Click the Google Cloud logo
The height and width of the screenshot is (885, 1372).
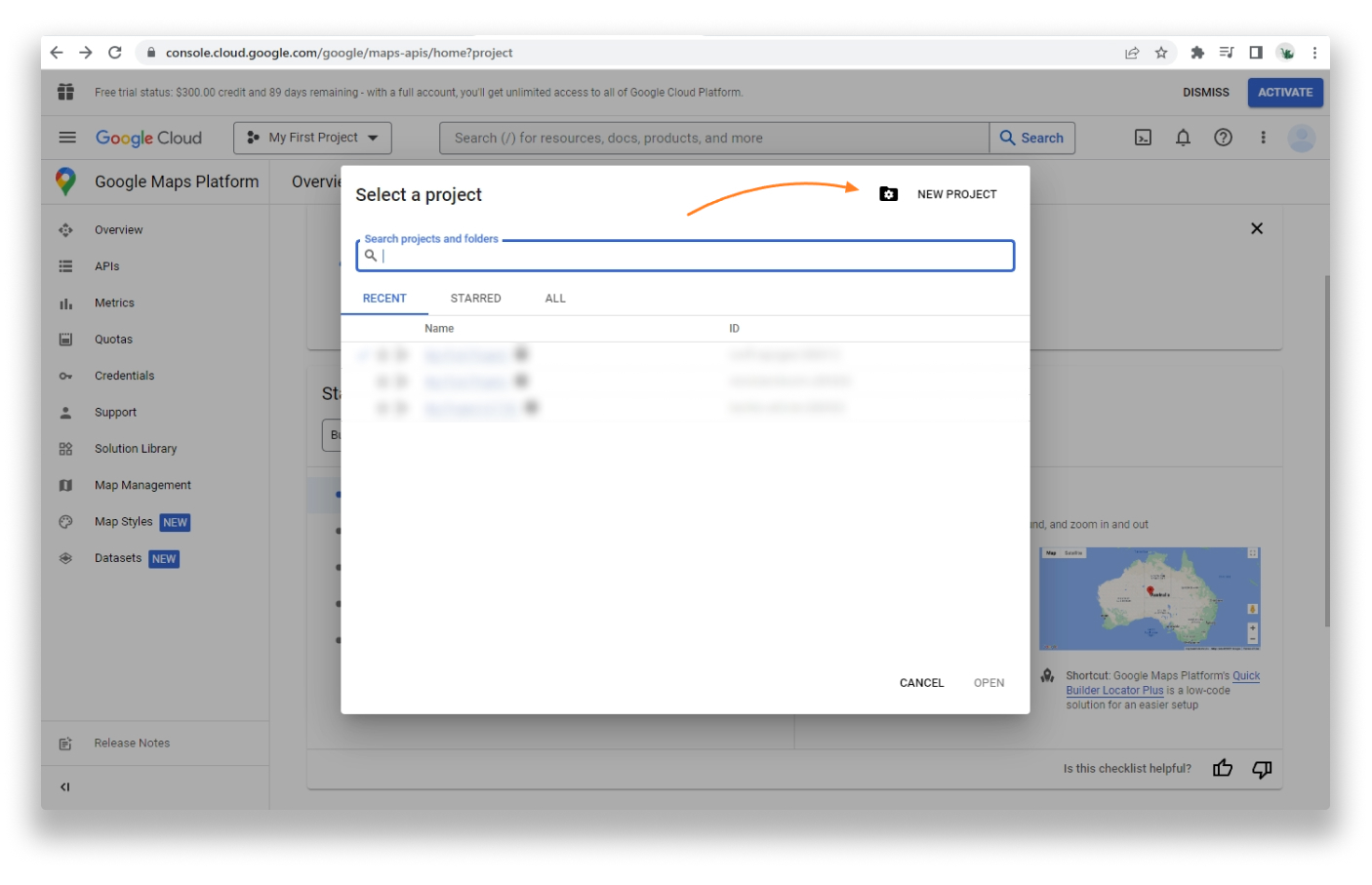(x=148, y=138)
